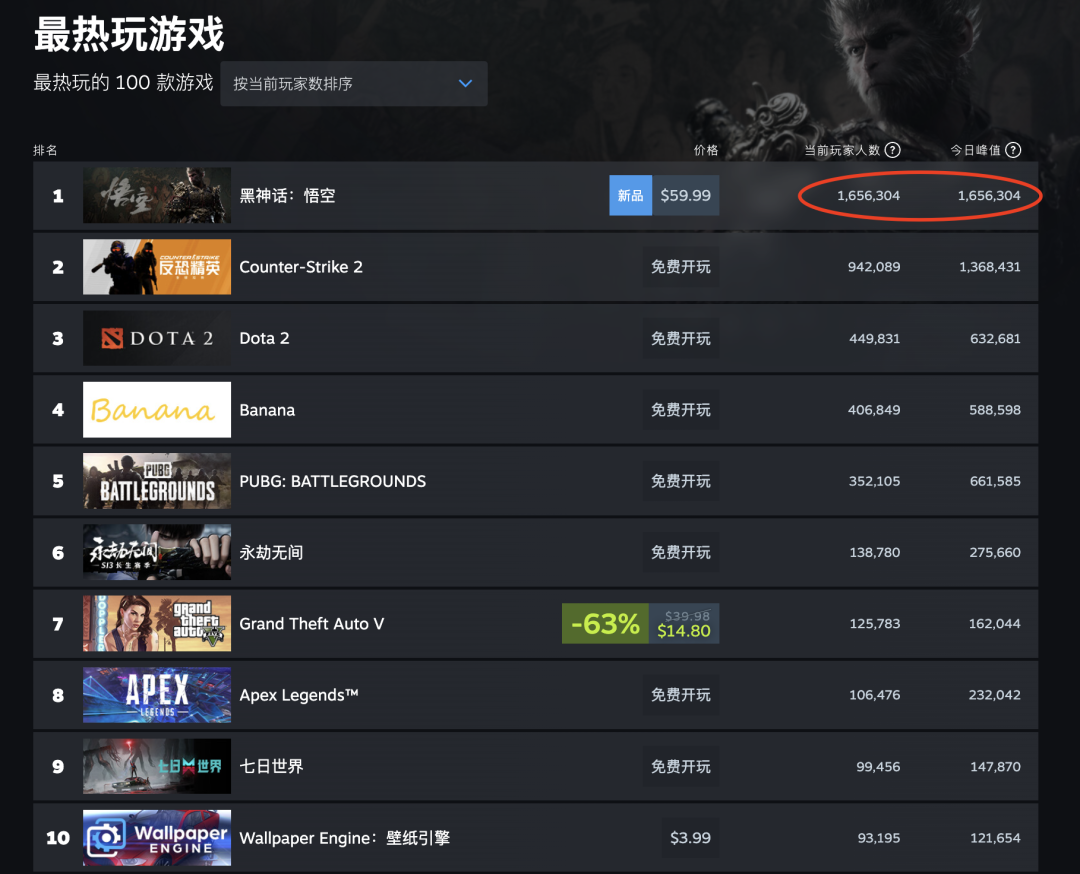The width and height of the screenshot is (1080, 874).
Task: Click the 最热玩的 100 款游戏 label
Action: tap(123, 83)
